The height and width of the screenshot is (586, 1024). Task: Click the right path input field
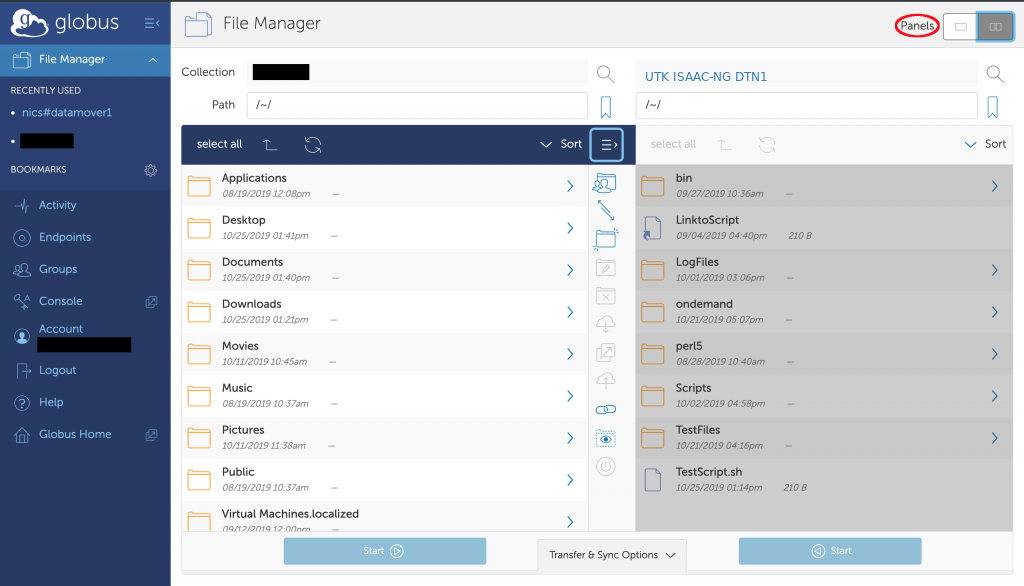point(807,105)
